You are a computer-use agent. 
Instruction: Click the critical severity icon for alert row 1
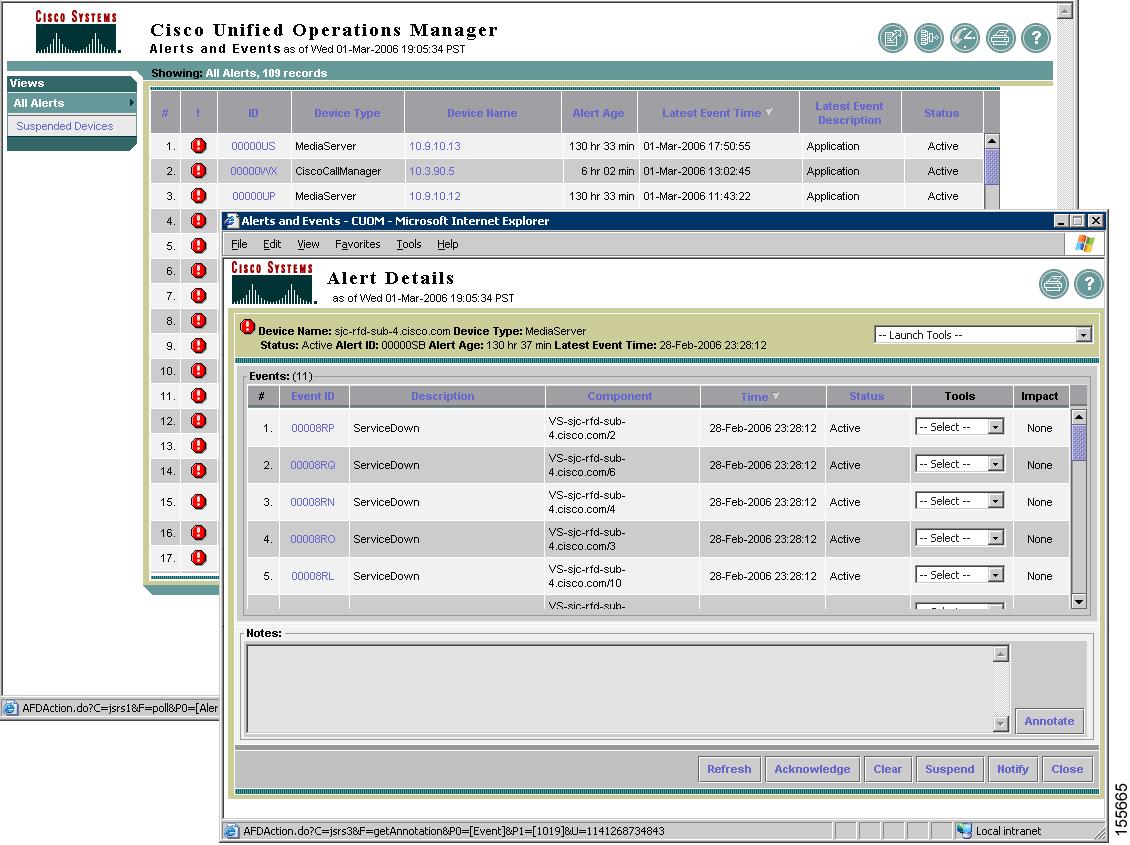199,146
